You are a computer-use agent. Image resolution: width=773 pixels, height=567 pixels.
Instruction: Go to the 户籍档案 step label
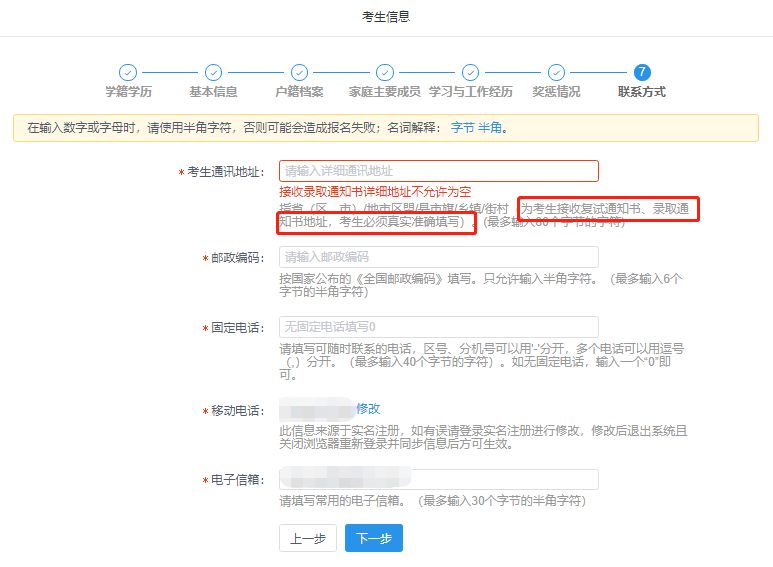tap(299, 92)
